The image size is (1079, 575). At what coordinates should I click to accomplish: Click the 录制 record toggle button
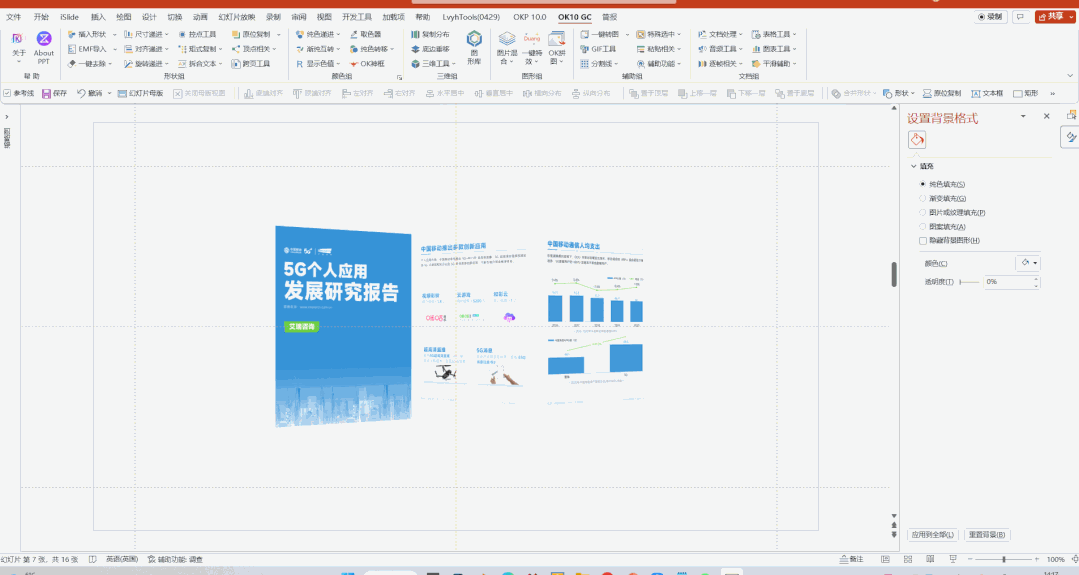pos(992,17)
